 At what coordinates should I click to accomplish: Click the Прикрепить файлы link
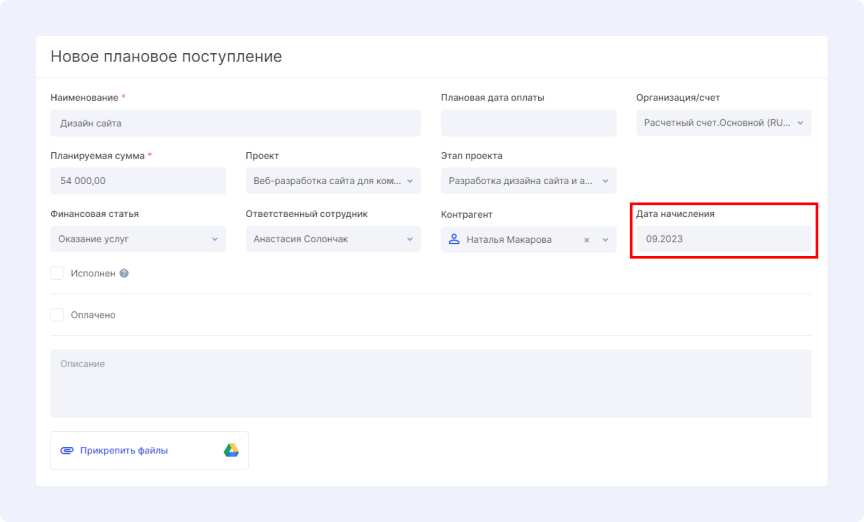124,450
